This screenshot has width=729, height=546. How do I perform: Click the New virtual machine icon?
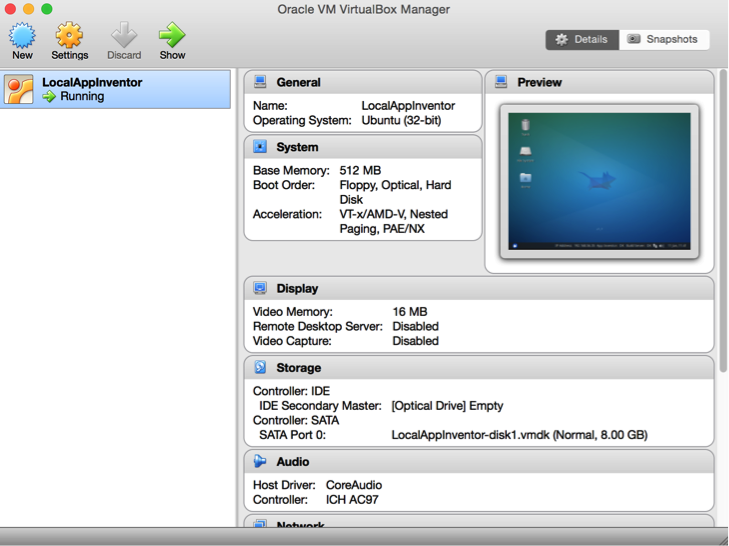point(22,35)
